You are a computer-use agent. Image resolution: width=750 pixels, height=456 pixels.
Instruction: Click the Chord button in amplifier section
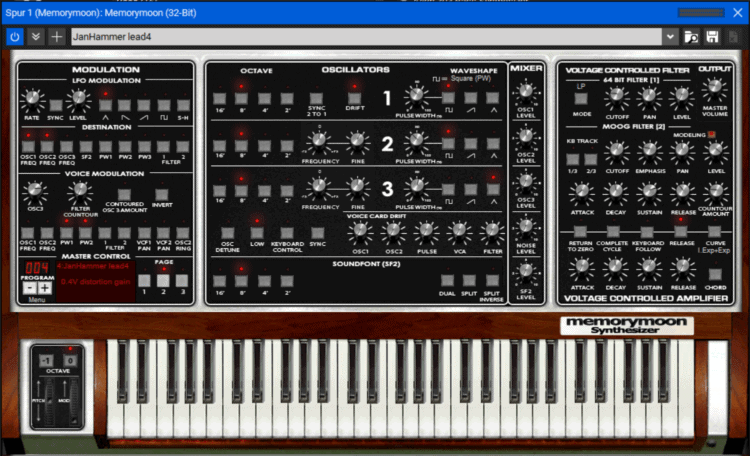[715, 275]
